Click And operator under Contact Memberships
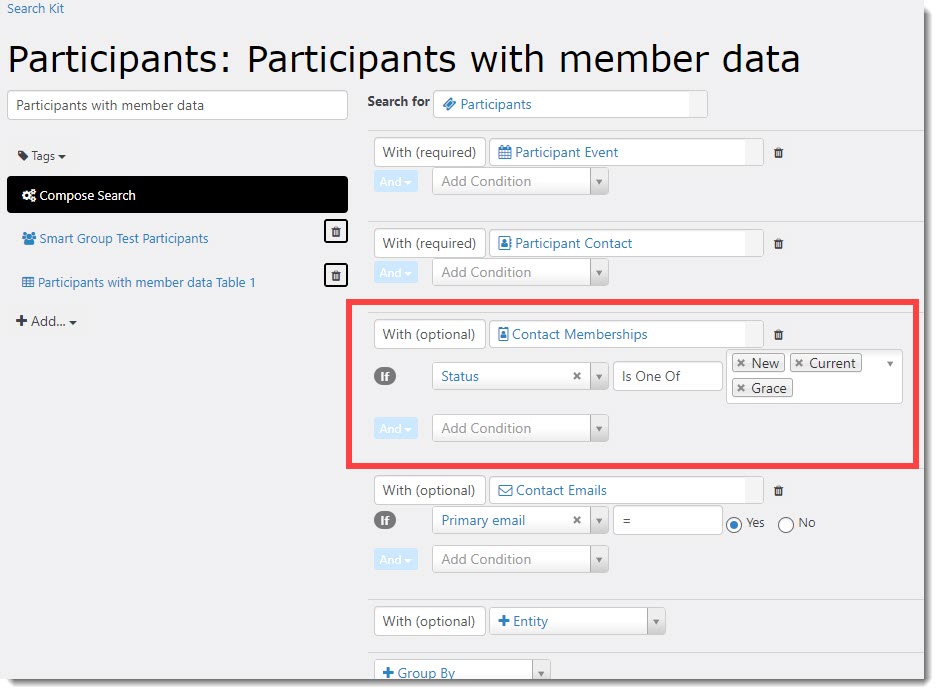Screen dimensions: 939x694 396,429
